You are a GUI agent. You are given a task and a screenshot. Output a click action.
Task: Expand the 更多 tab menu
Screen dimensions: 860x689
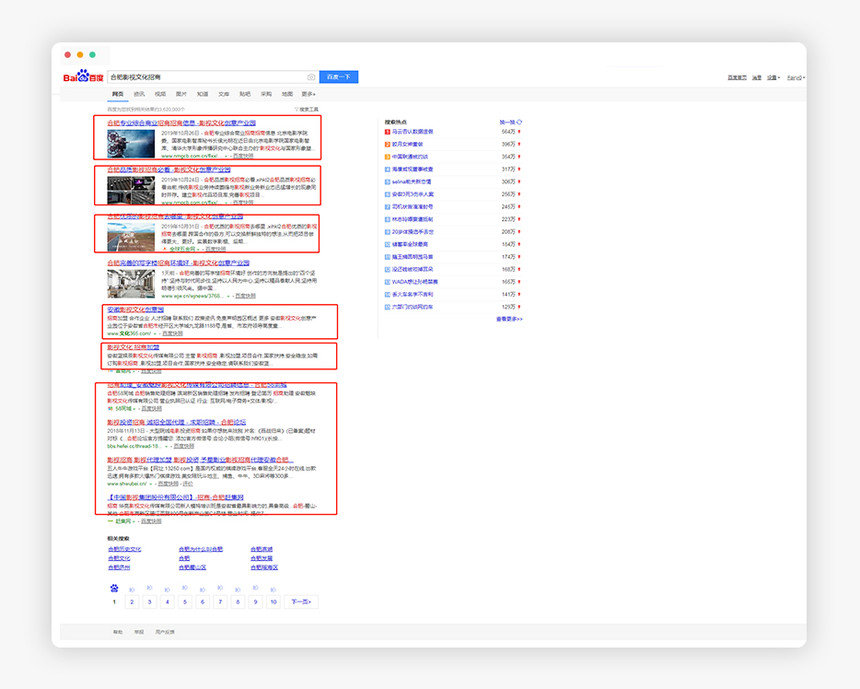309,94
